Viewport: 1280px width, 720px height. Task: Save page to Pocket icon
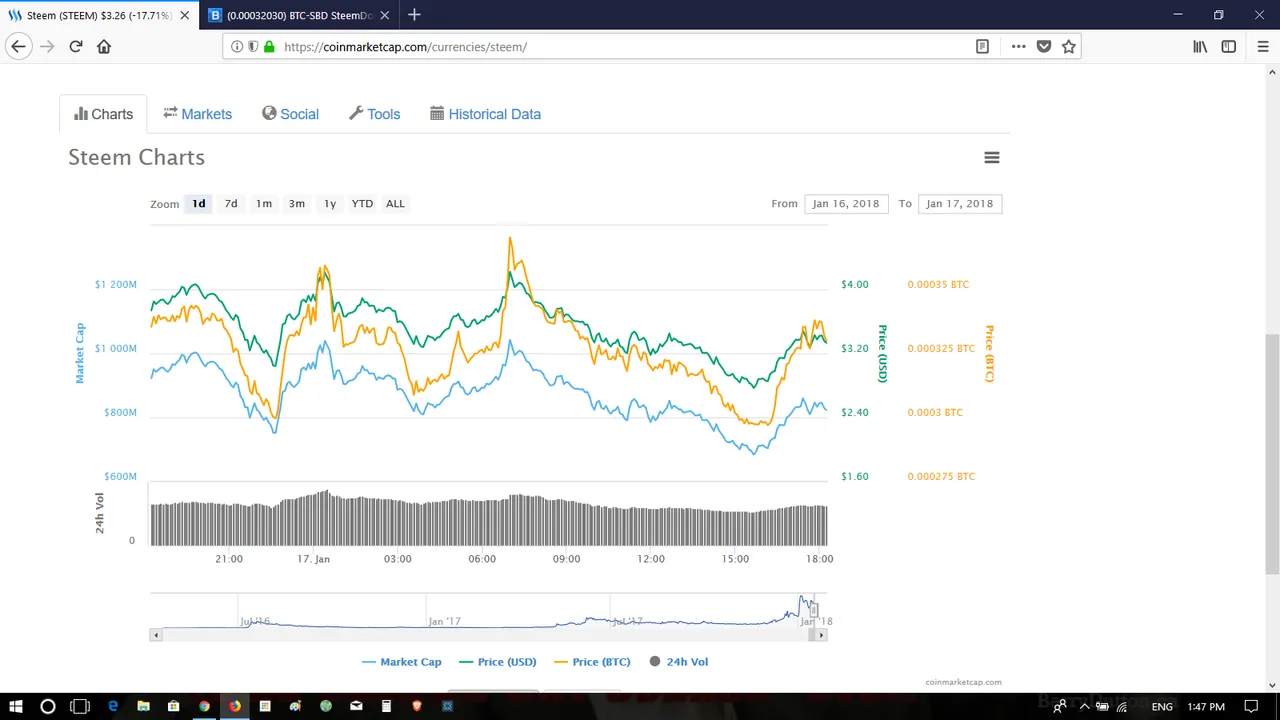click(1044, 46)
